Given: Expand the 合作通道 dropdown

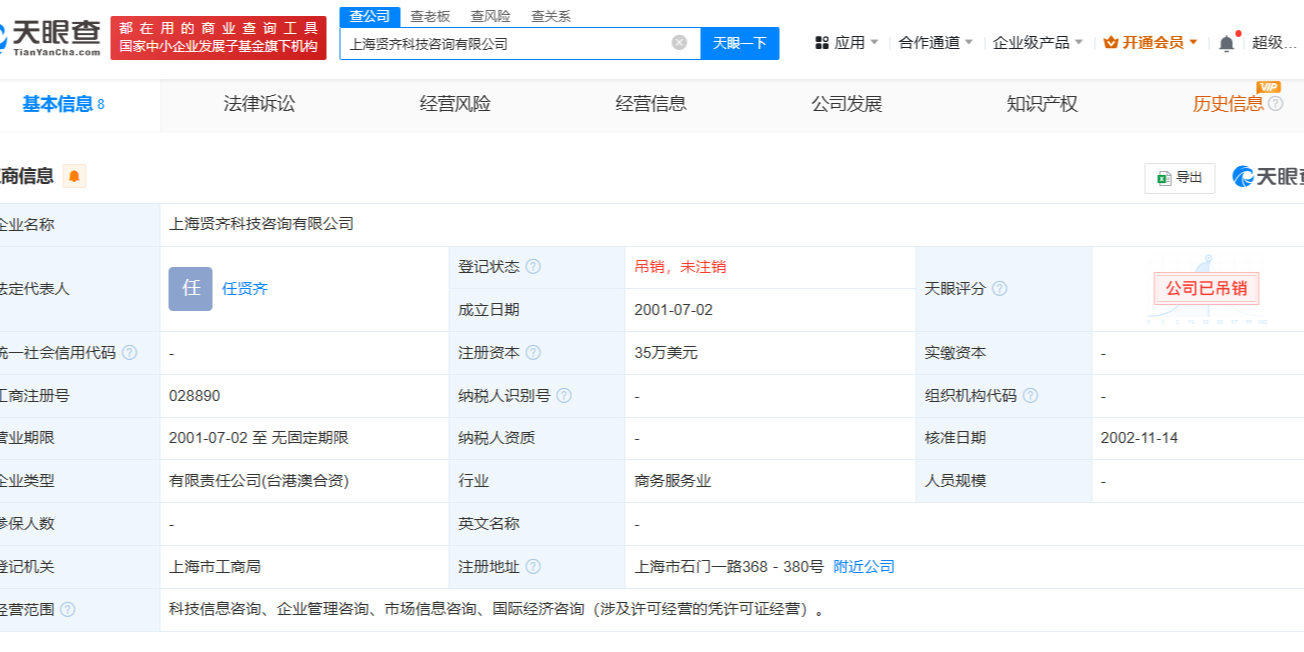Looking at the screenshot, I should 935,43.
